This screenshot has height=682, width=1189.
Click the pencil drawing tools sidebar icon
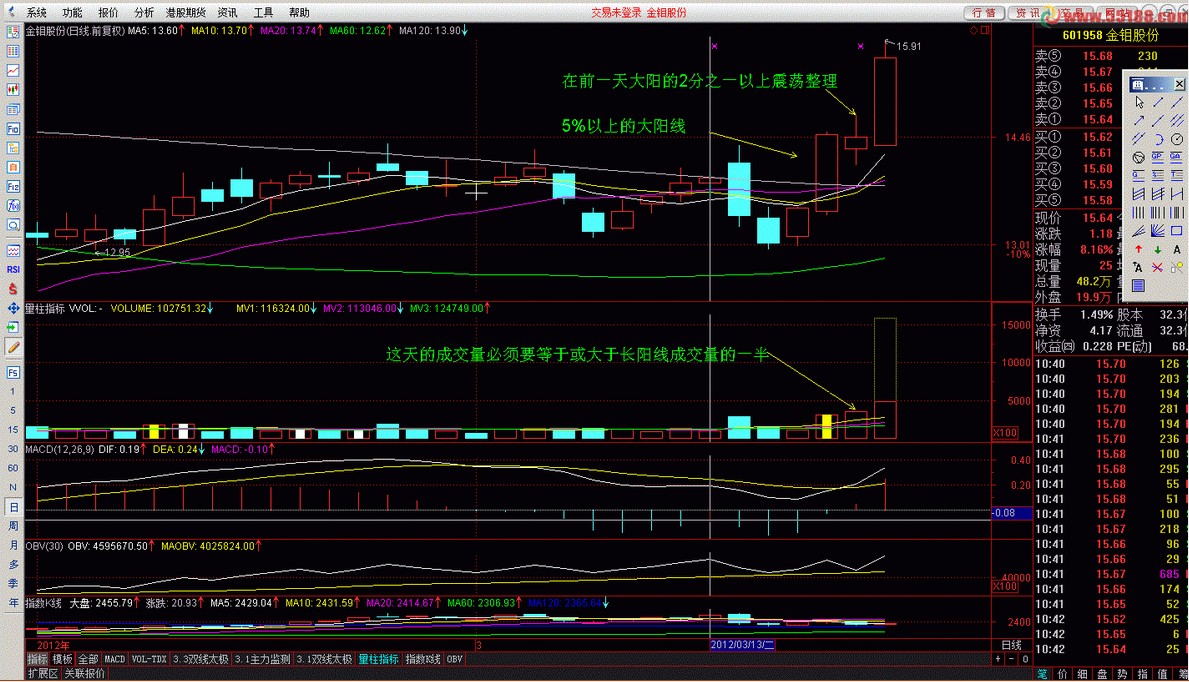(x=13, y=347)
